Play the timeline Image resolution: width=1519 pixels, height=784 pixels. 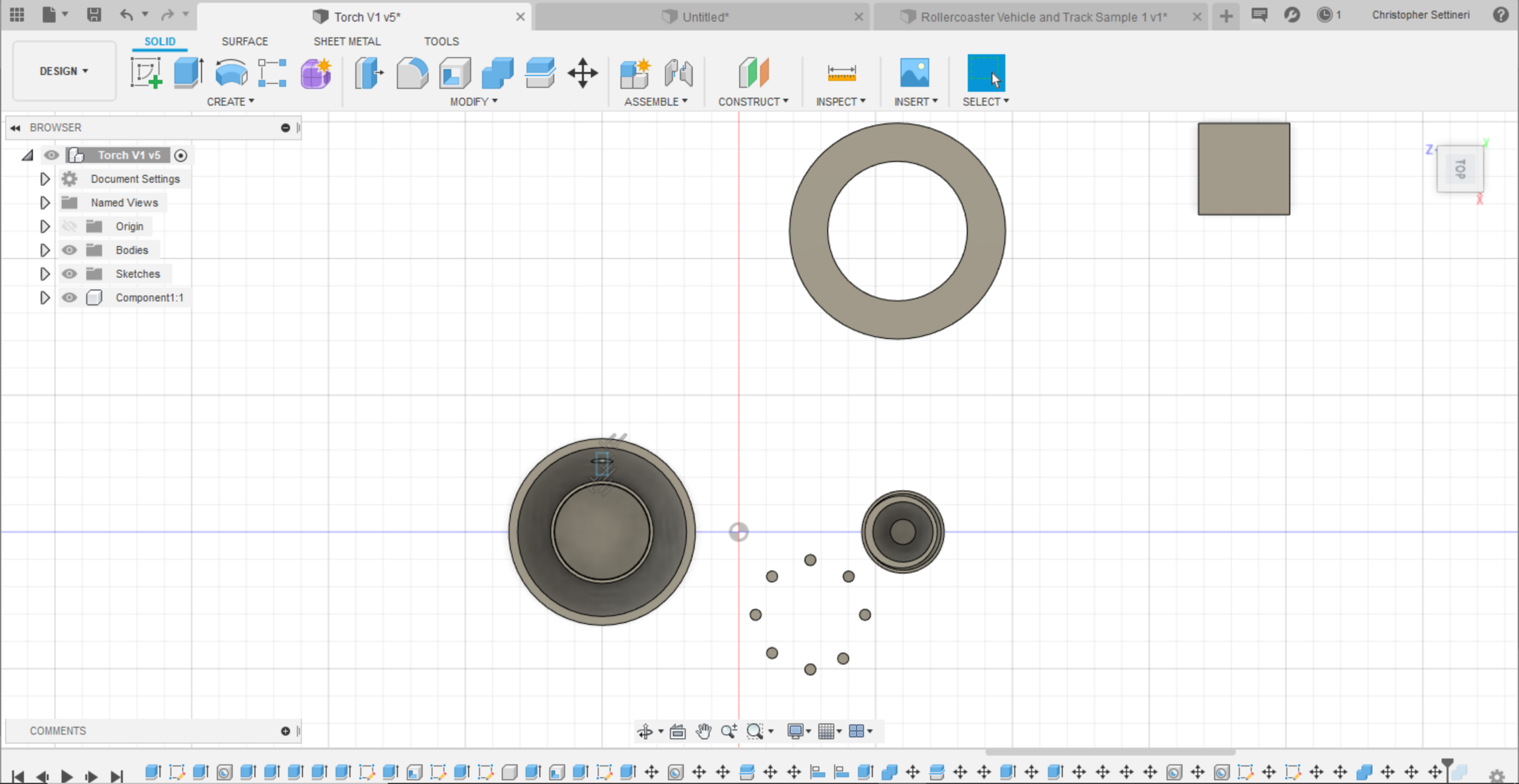(x=67, y=776)
